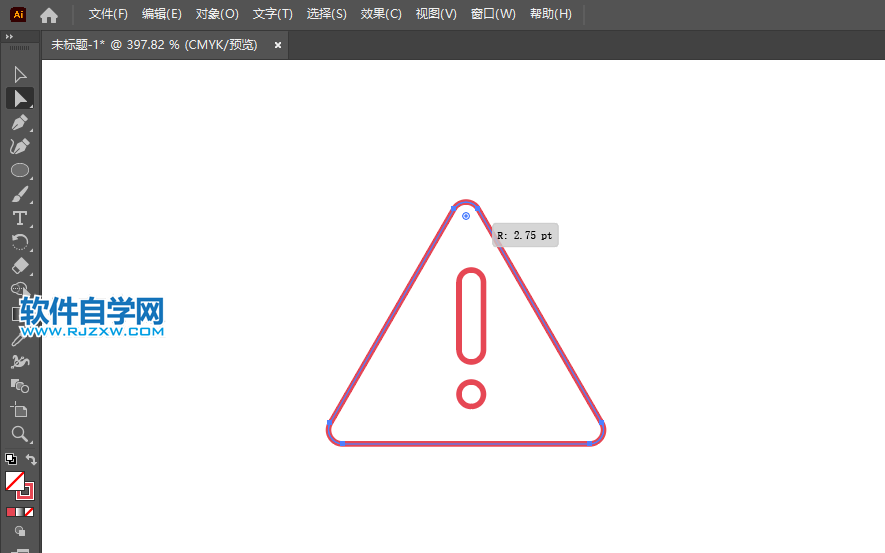
Task: Open the 视图(V) menu
Action: pos(436,14)
